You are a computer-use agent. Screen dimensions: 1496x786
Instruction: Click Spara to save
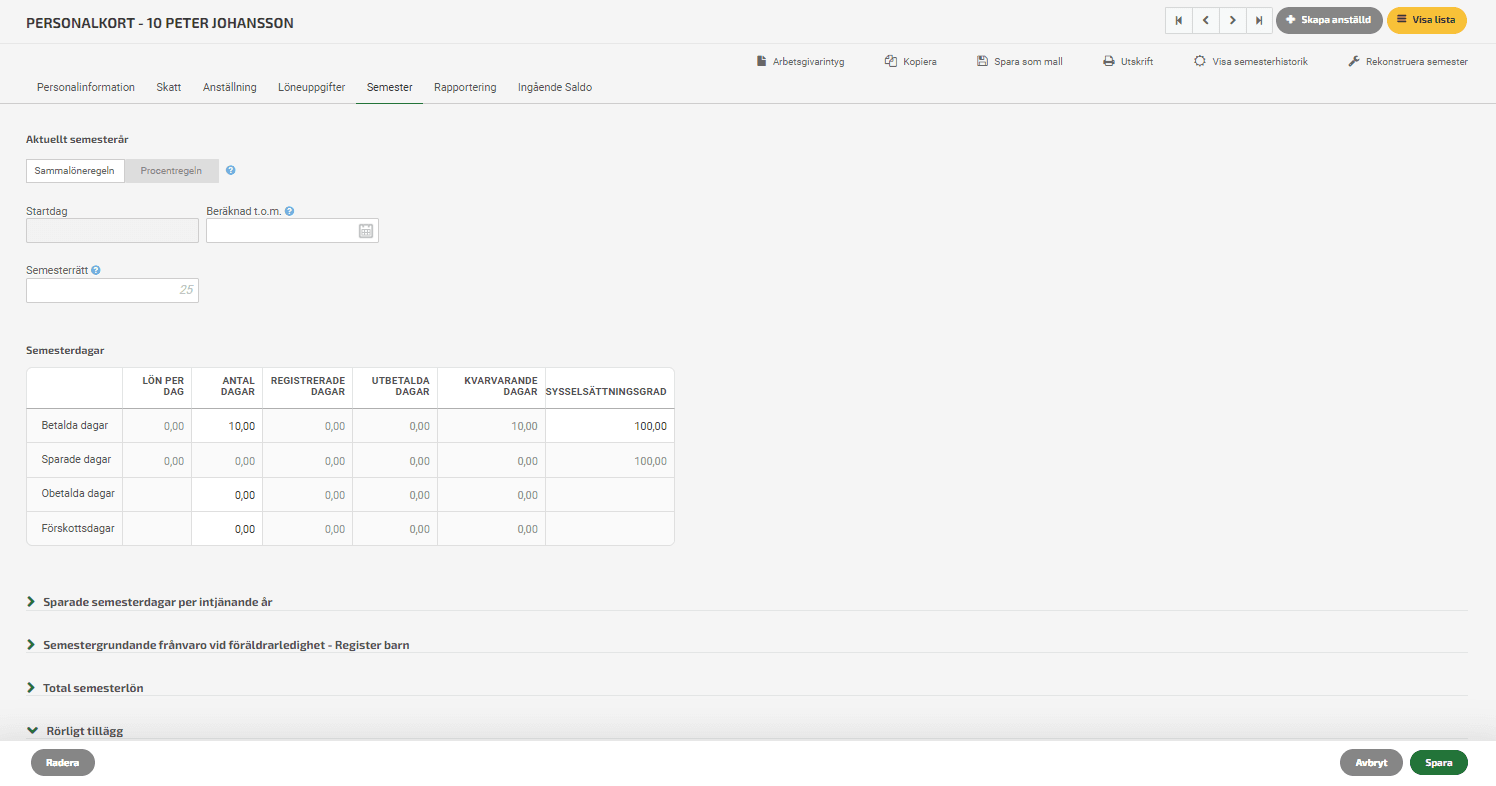[x=1438, y=762]
